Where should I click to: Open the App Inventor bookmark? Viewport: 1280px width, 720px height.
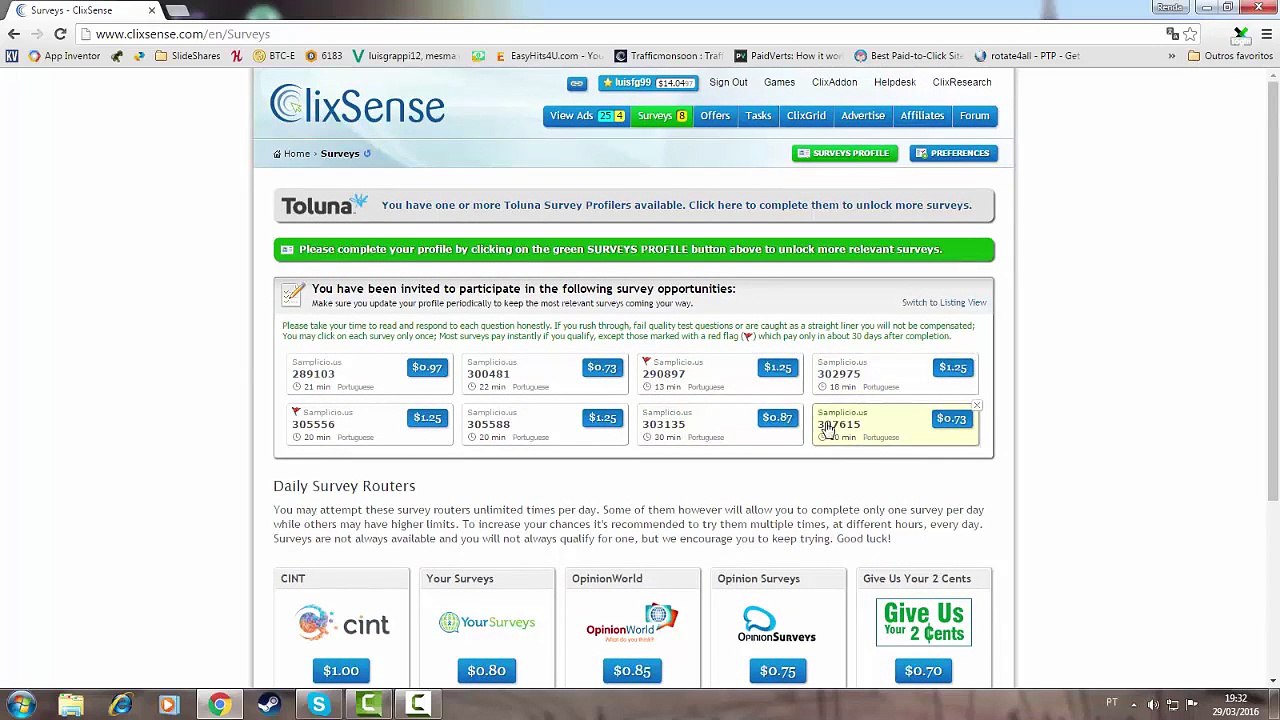coord(64,56)
